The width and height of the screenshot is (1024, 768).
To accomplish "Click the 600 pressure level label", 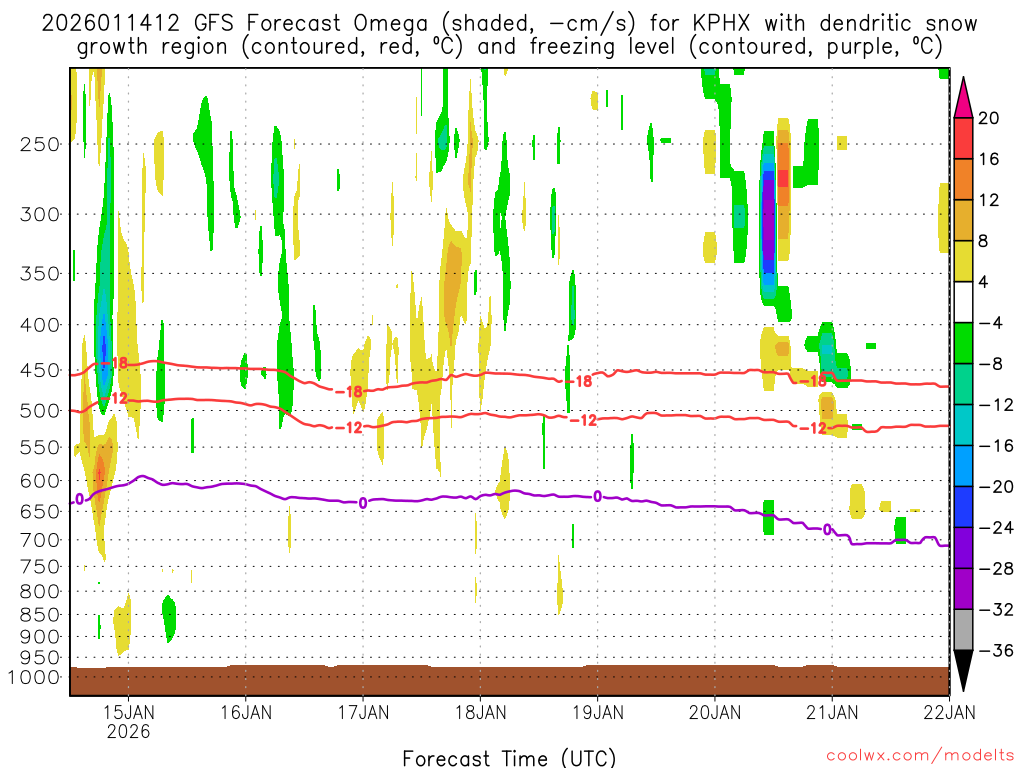I will pos(39,481).
